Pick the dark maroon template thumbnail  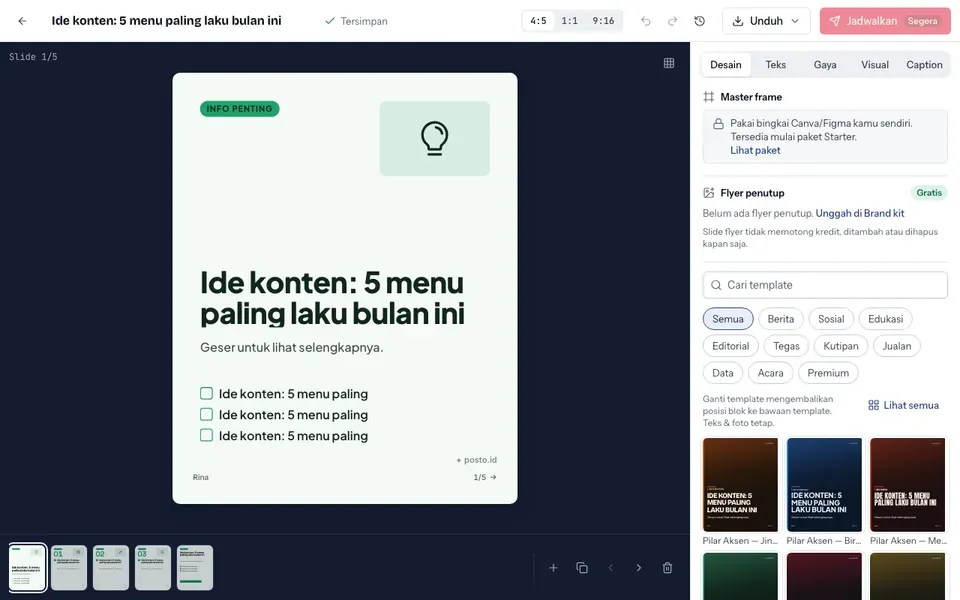click(824, 576)
